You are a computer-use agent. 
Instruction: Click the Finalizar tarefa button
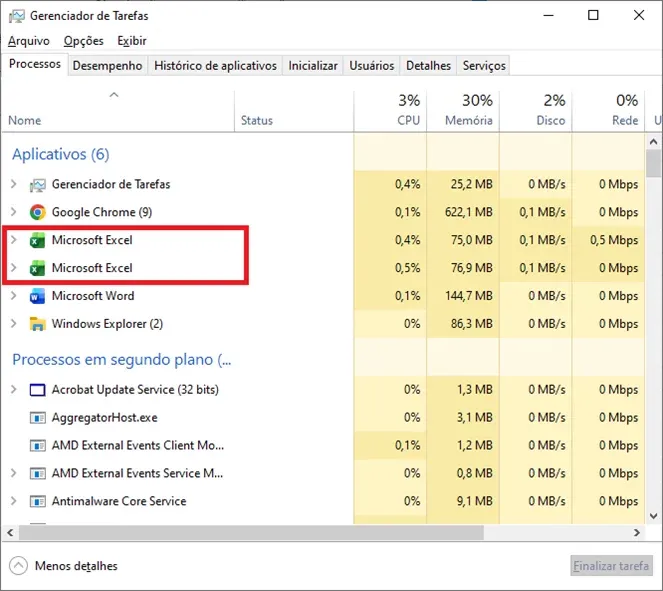tap(611, 566)
